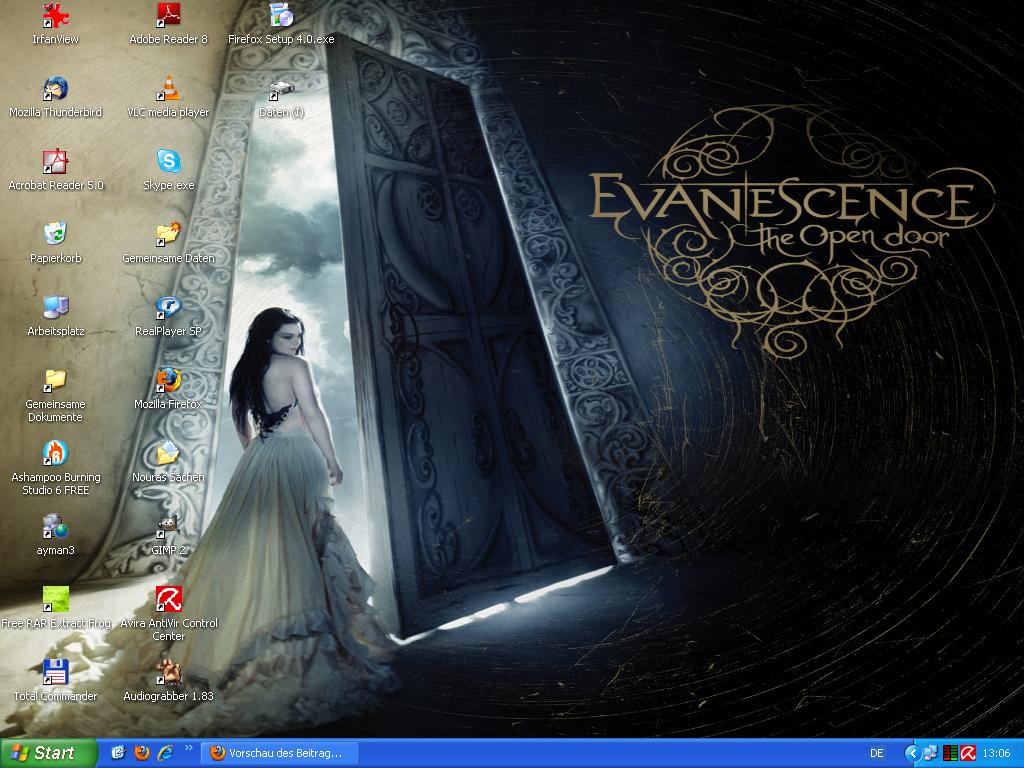Launch Mozilla Firefox desktop shortcut
The image size is (1024, 768).
point(168,381)
